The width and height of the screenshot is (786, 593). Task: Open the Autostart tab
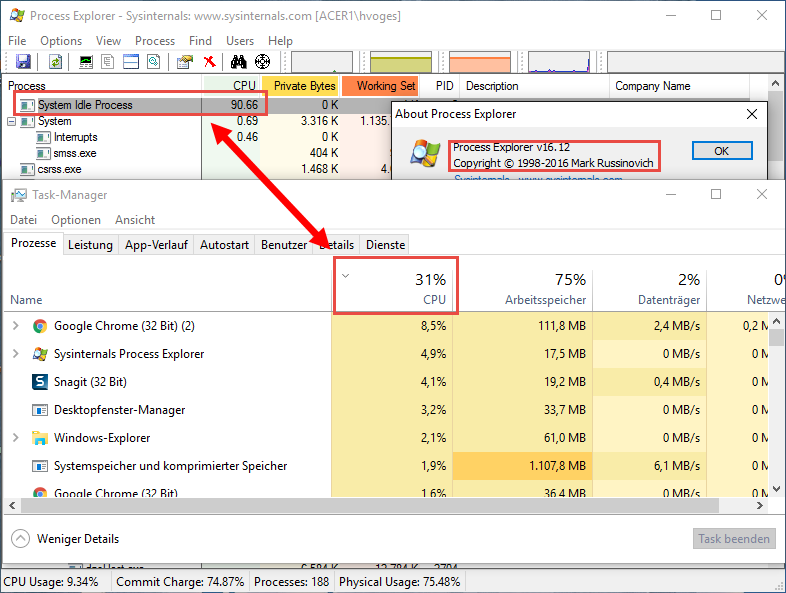(x=224, y=245)
